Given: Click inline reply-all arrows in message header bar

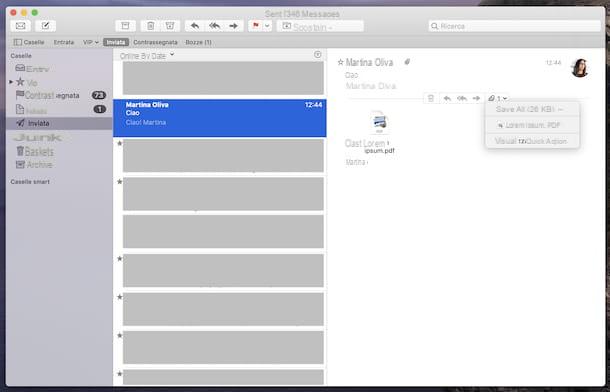Looking at the screenshot, I should click(x=462, y=98).
